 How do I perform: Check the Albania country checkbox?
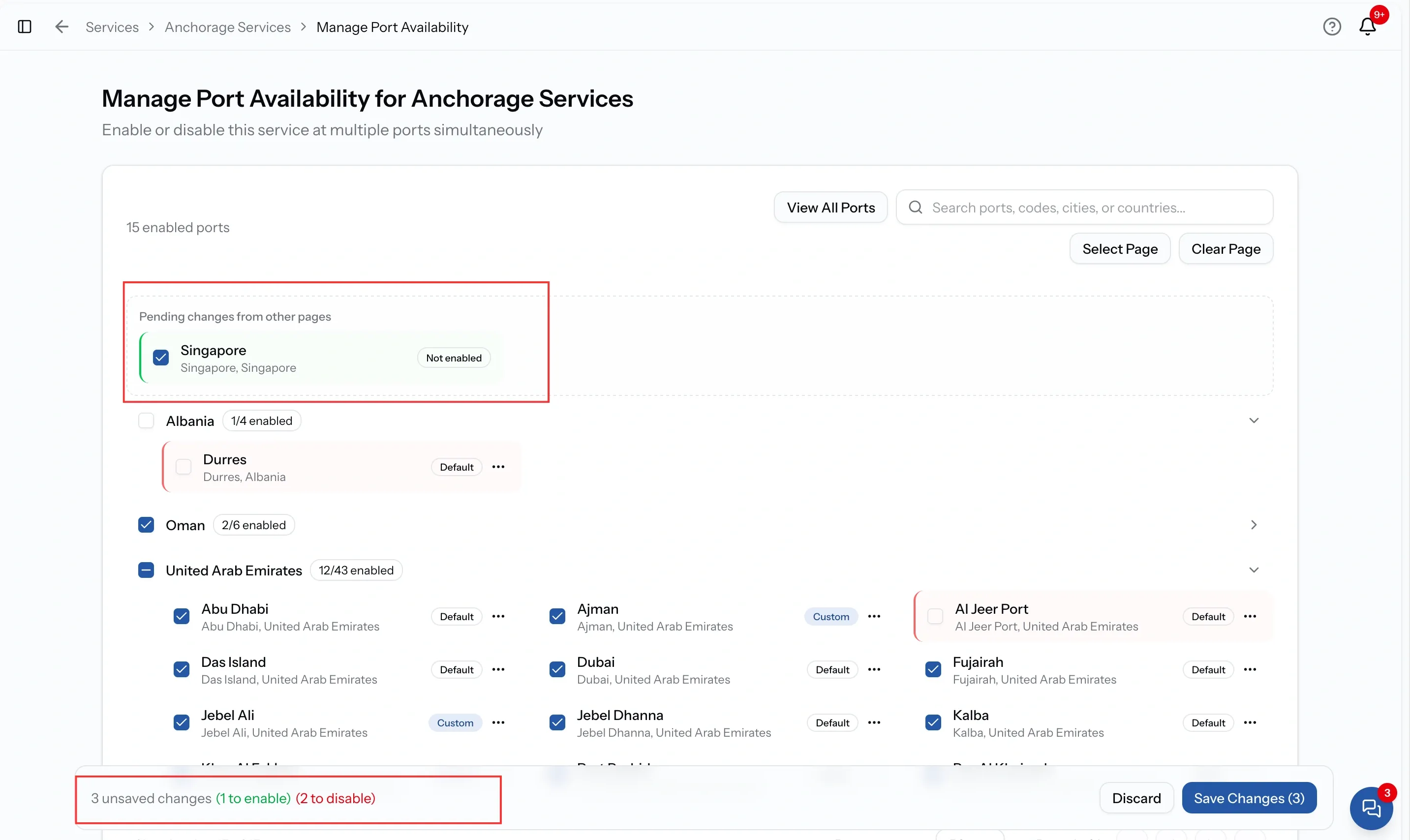[x=146, y=420]
